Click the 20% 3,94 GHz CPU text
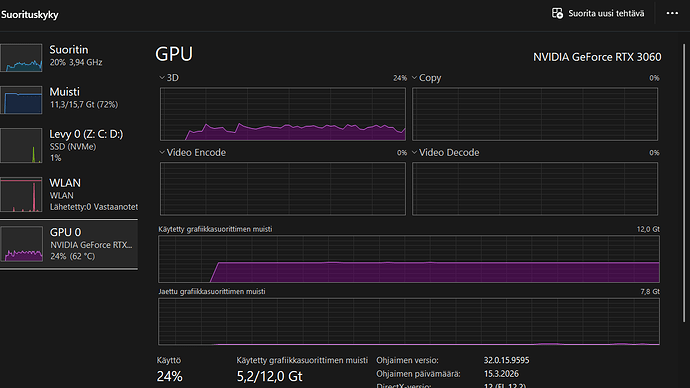The width and height of the screenshot is (690, 388). tap(76, 62)
